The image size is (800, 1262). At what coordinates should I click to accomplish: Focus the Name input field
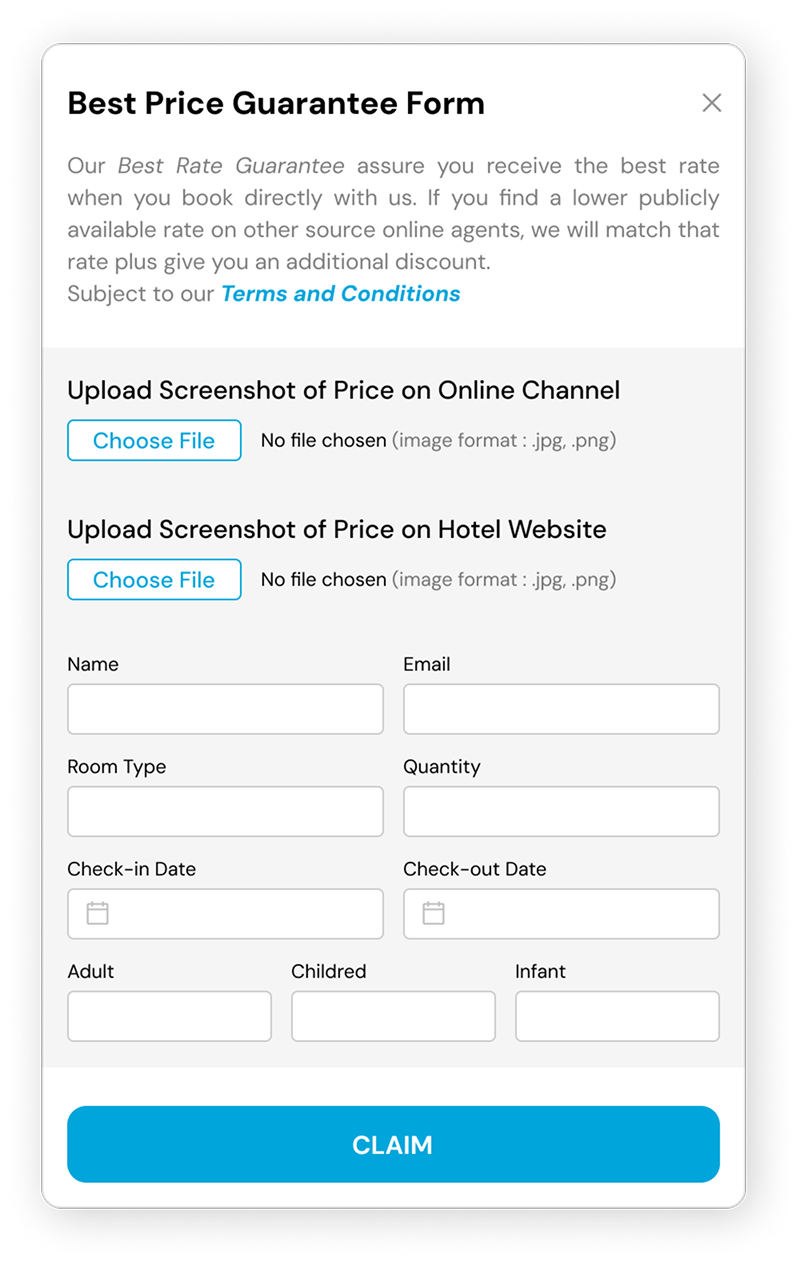[225, 709]
